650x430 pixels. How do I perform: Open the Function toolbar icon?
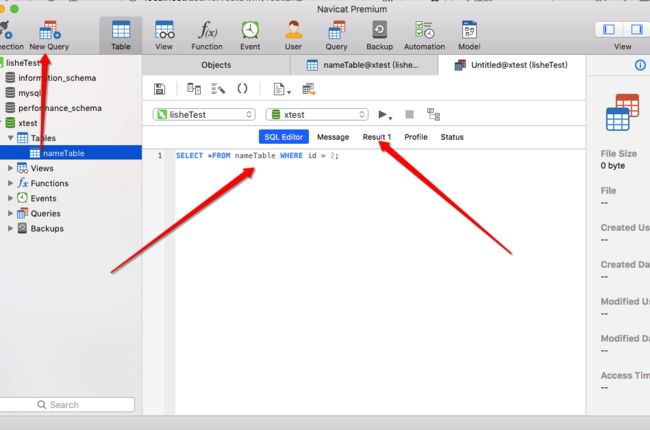pos(207,35)
